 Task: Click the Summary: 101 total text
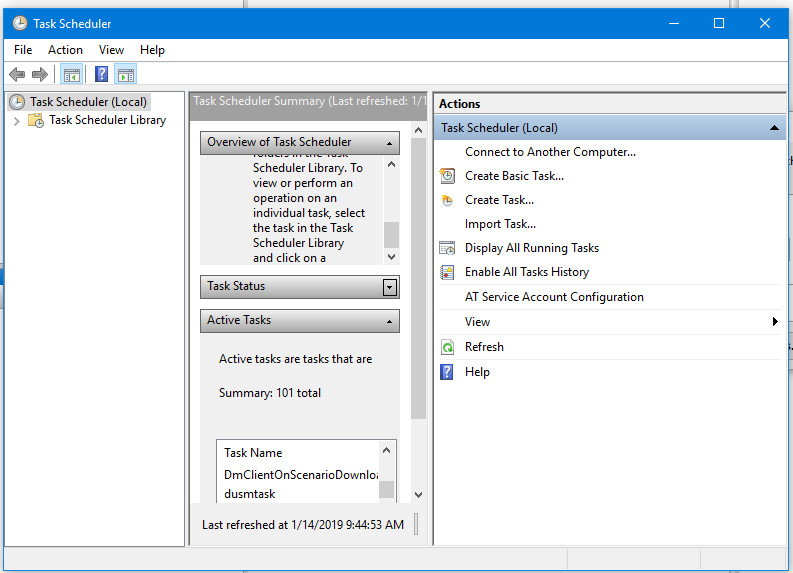pos(270,393)
